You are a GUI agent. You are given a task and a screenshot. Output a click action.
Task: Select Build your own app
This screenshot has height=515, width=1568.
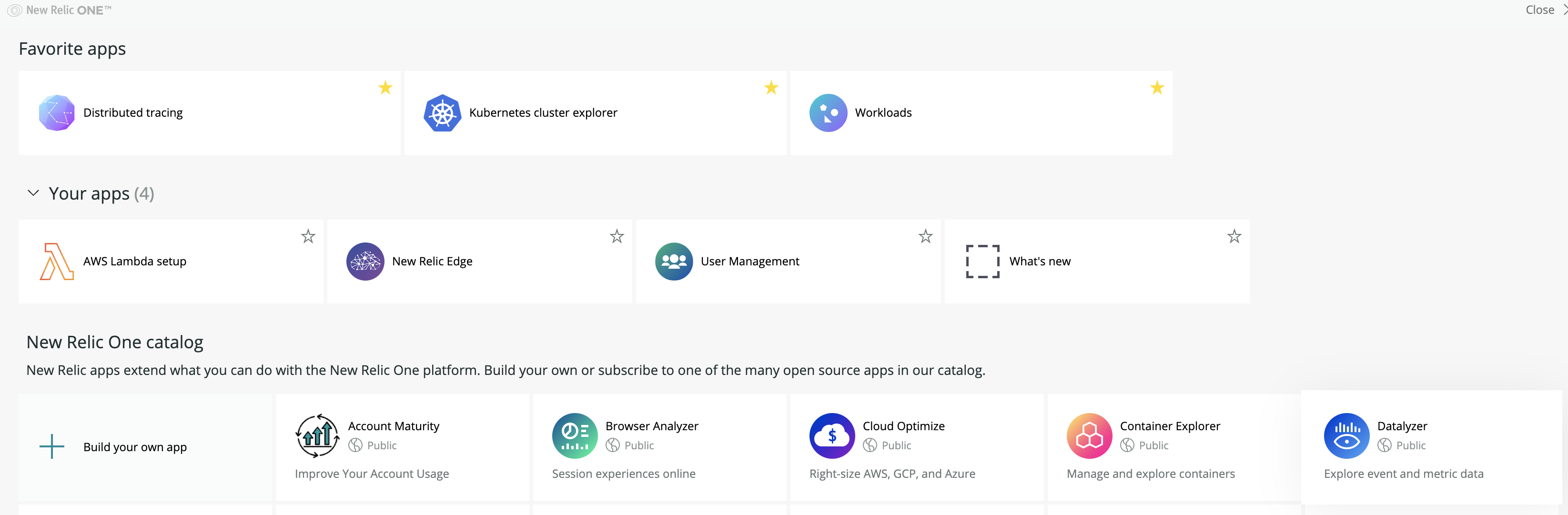click(x=145, y=447)
